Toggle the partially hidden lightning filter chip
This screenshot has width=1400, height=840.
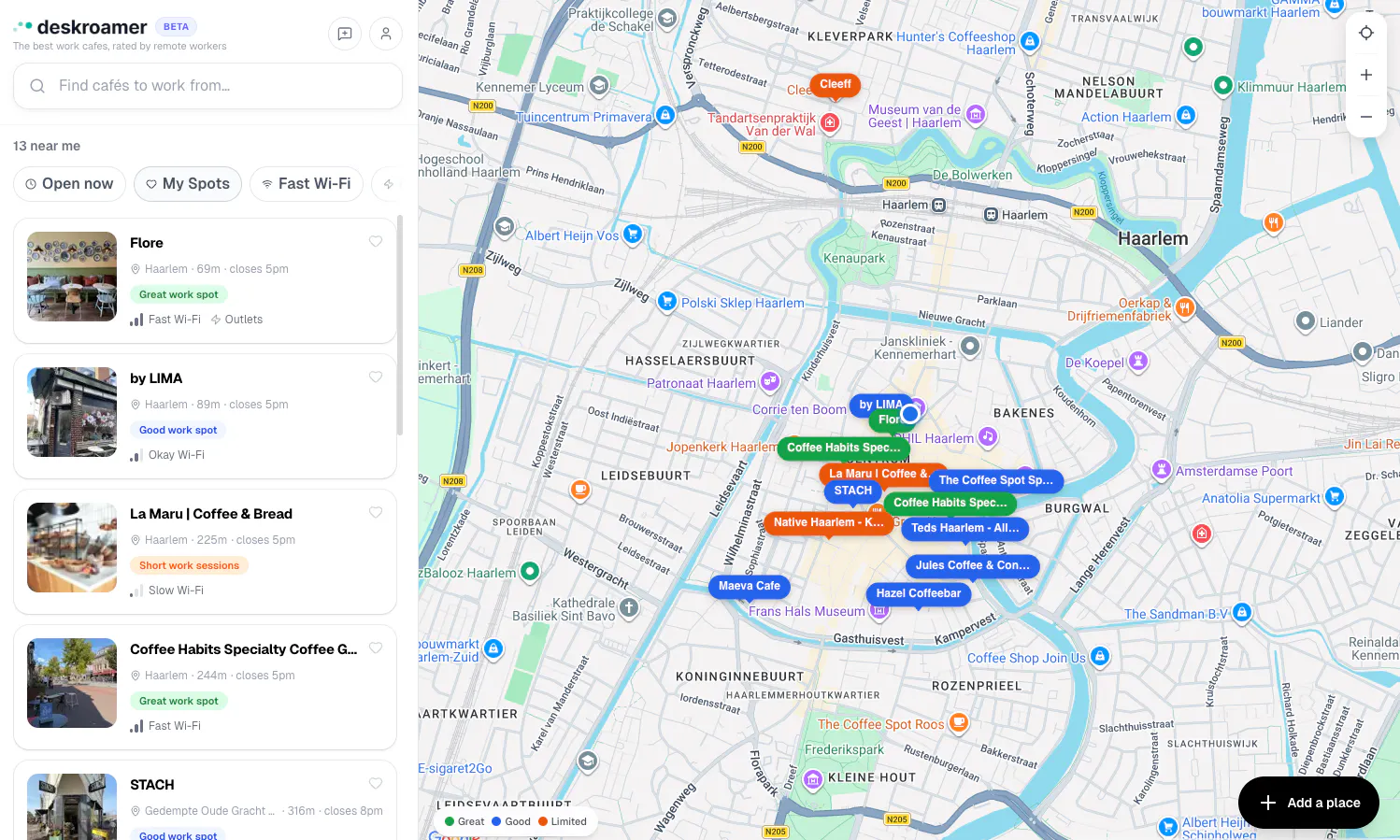387,184
